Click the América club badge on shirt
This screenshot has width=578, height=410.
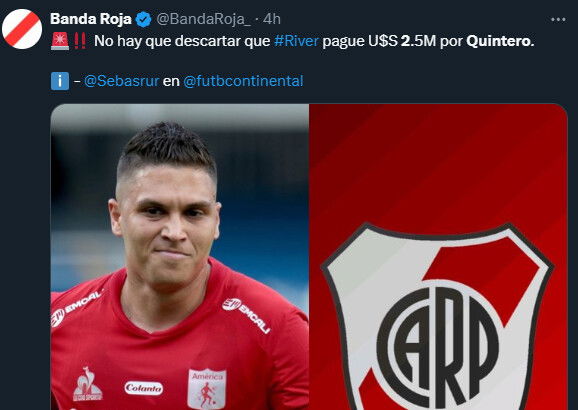click(x=207, y=389)
